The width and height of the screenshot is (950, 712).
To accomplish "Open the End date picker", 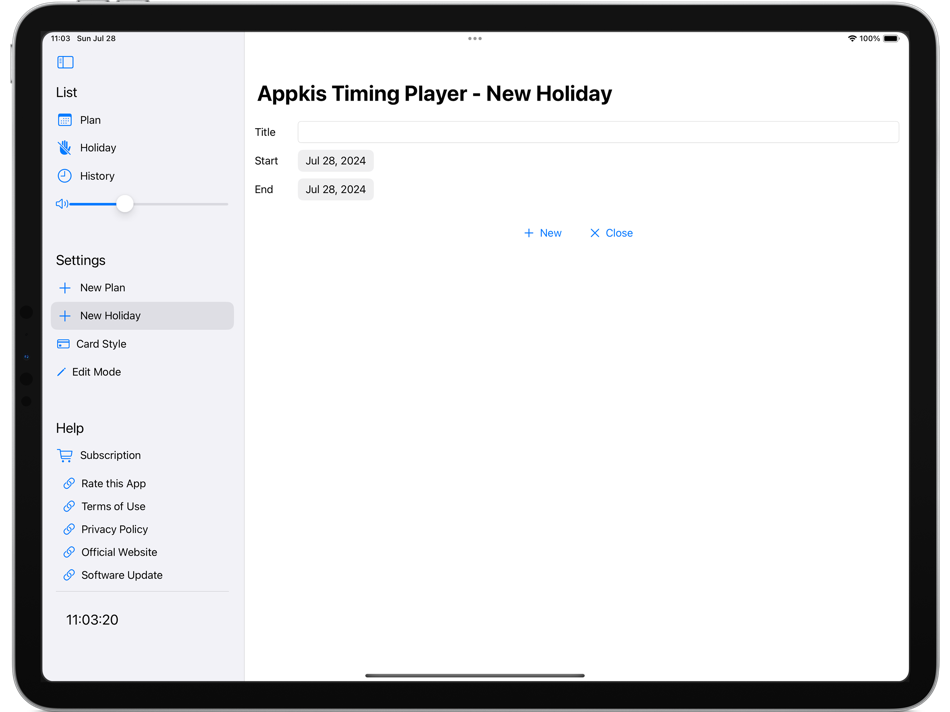I will [x=336, y=190].
